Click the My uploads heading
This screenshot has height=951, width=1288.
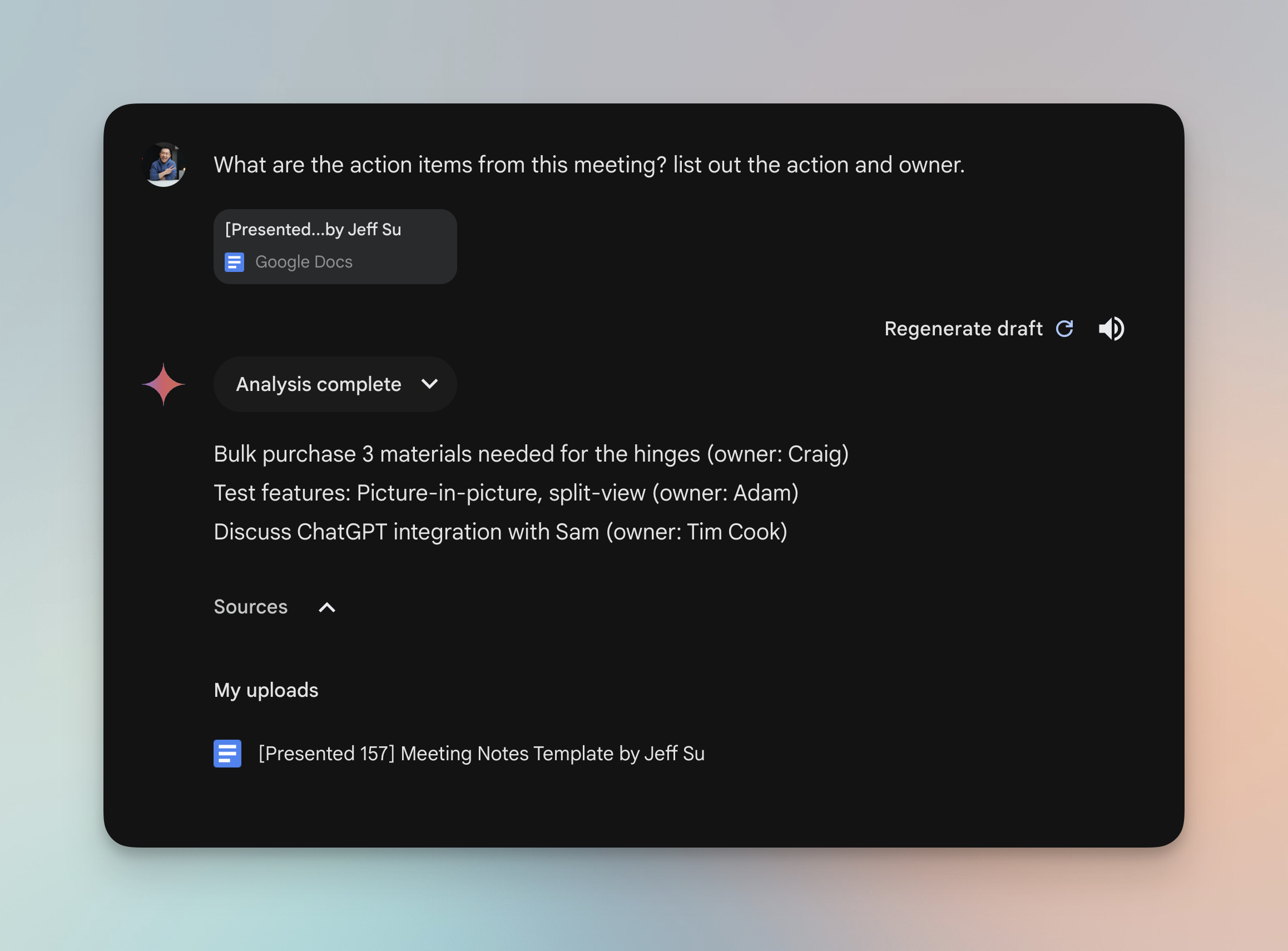pyautogui.click(x=266, y=690)
